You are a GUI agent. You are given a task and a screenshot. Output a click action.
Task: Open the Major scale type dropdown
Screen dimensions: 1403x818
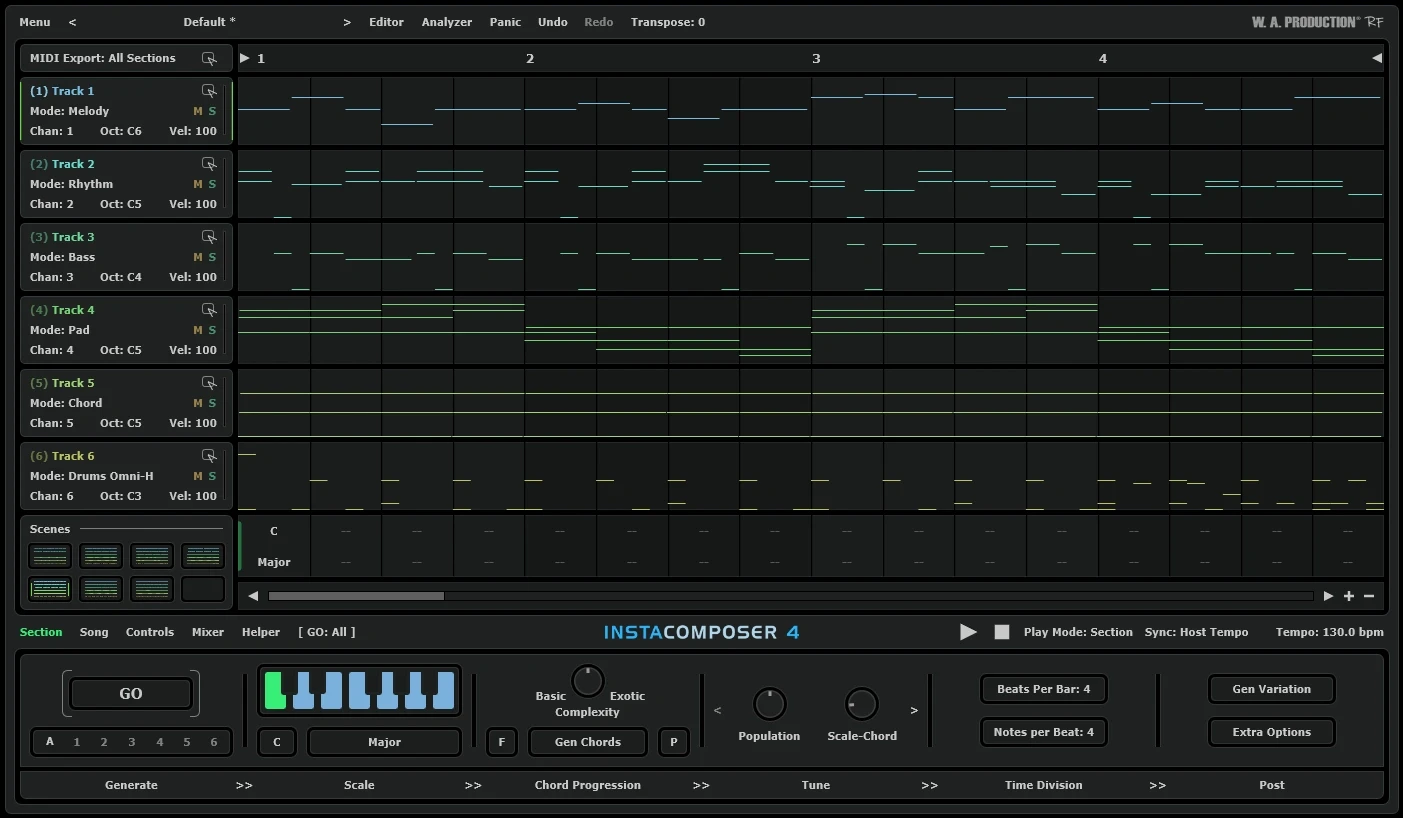384,742
